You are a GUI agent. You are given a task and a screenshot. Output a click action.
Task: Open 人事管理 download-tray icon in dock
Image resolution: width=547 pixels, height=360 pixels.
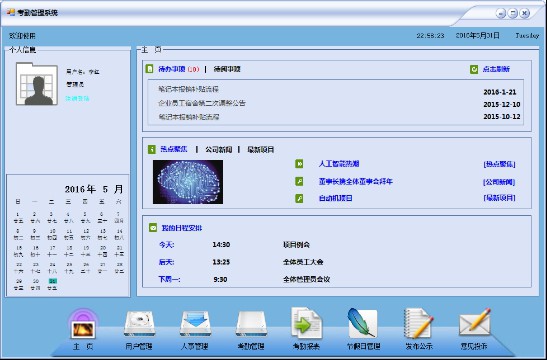(195, 324)
